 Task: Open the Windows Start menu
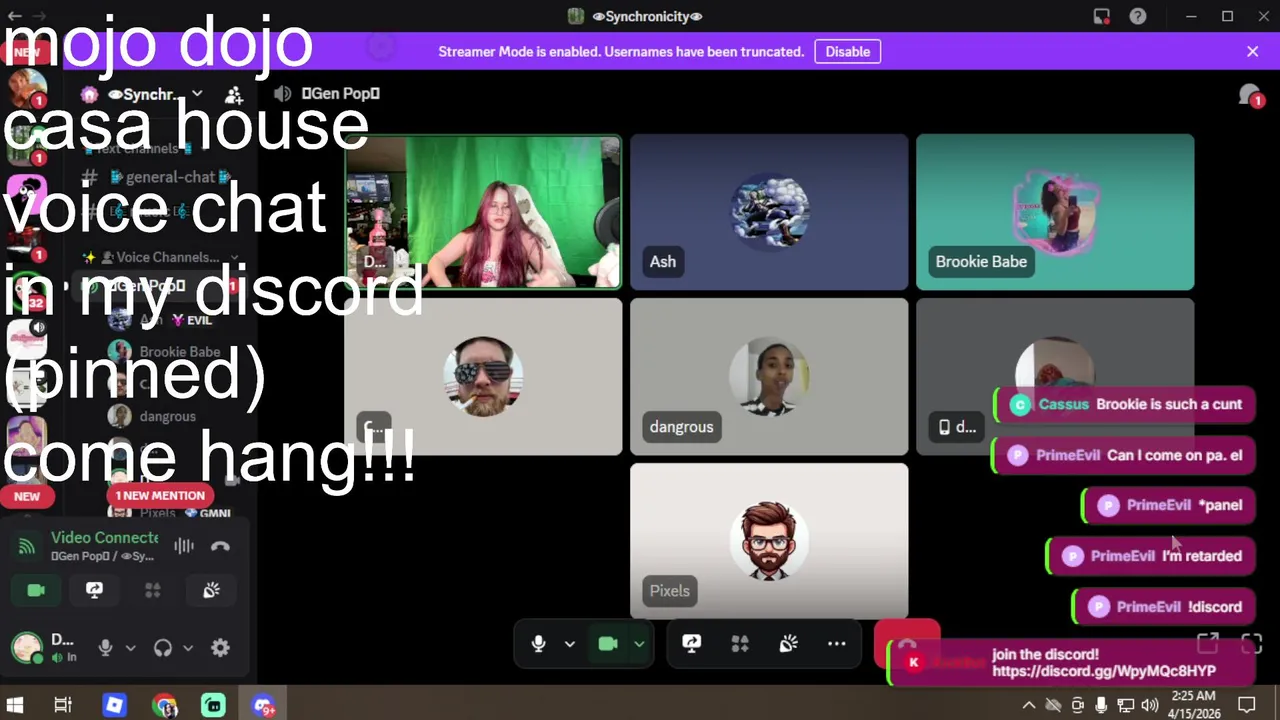(x=15, y=705)
